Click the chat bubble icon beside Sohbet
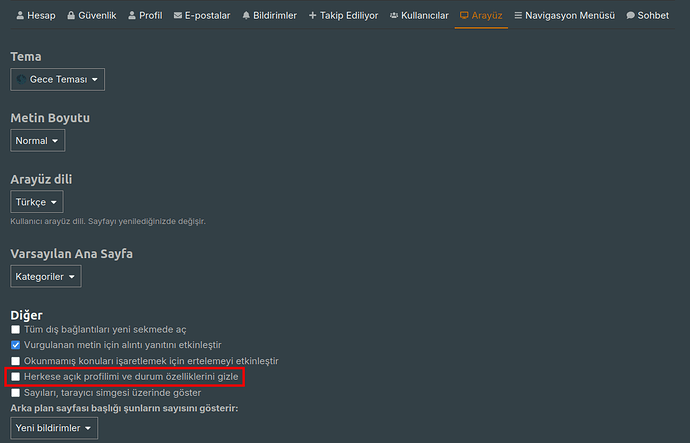The image size is (690, 443). (630, 16)
